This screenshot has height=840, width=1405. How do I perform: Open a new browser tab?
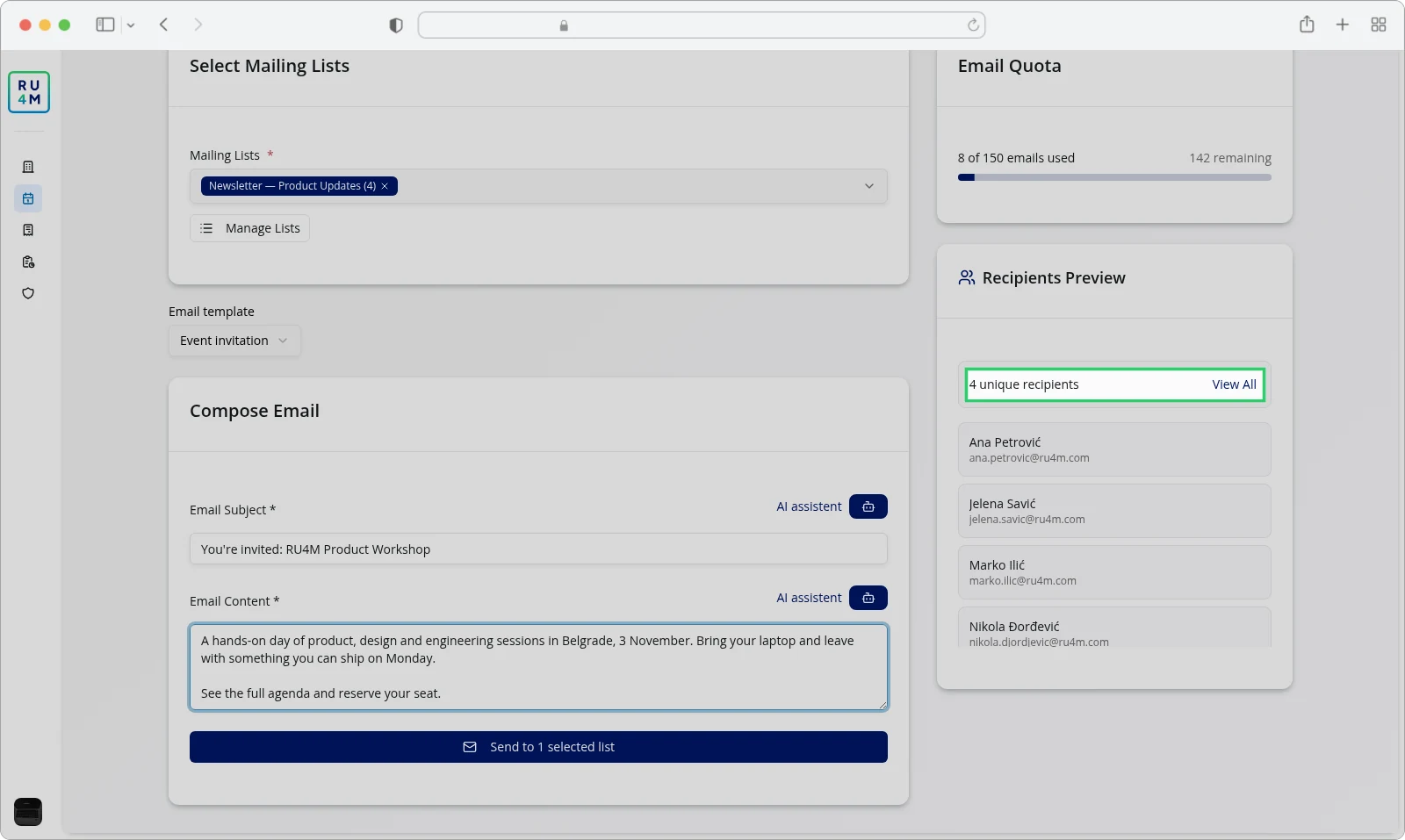click(1343, 25)
